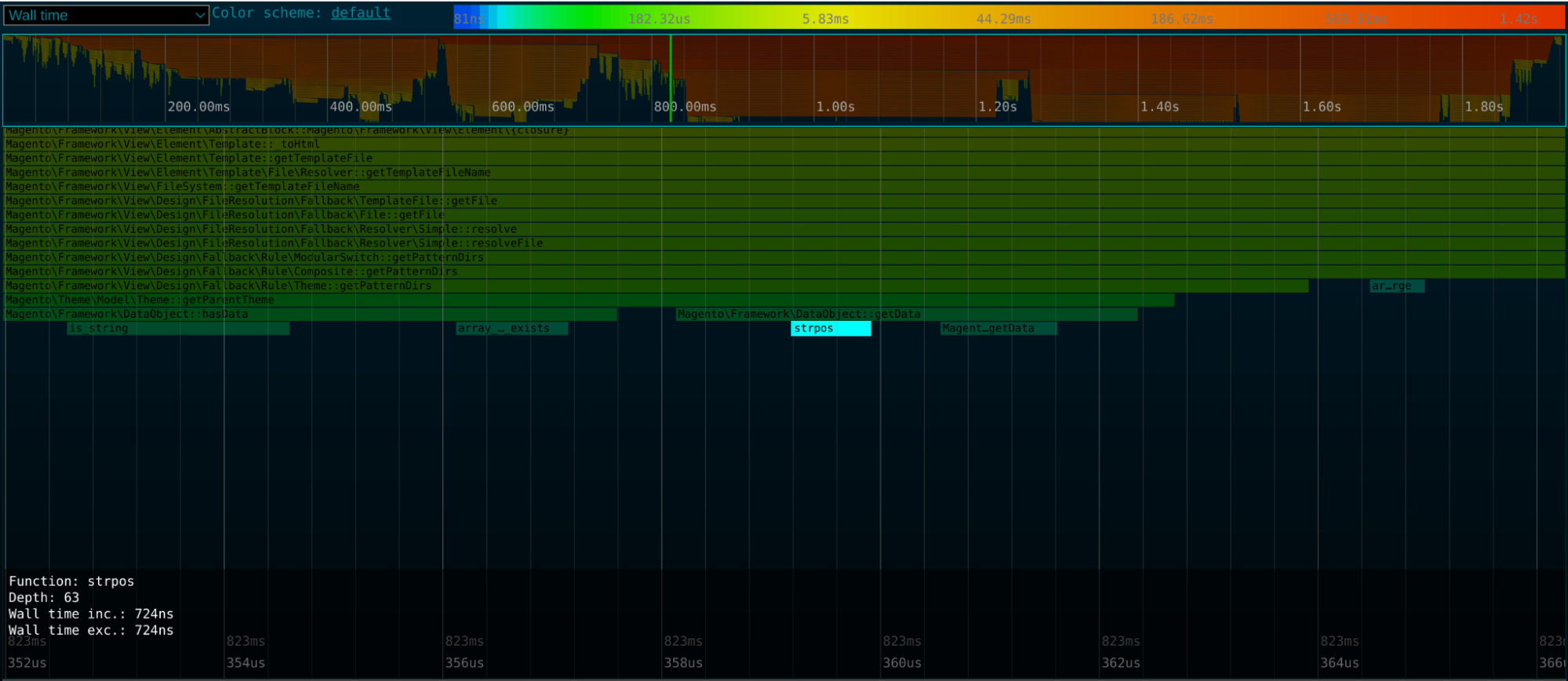Click the 81ns blue start of color scale
Image resolution: width=1568 pixels, height=681 pixels.
[x=468, y=19]
